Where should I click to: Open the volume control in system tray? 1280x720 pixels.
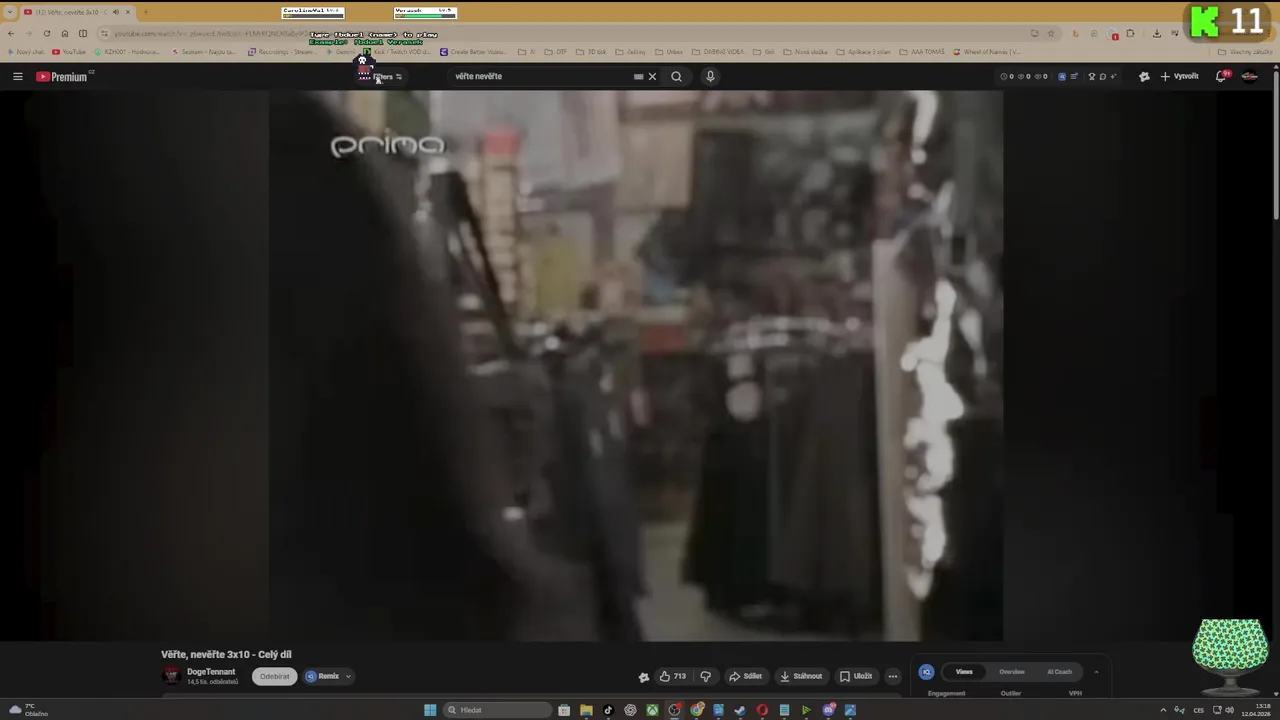coord(1229,710)
